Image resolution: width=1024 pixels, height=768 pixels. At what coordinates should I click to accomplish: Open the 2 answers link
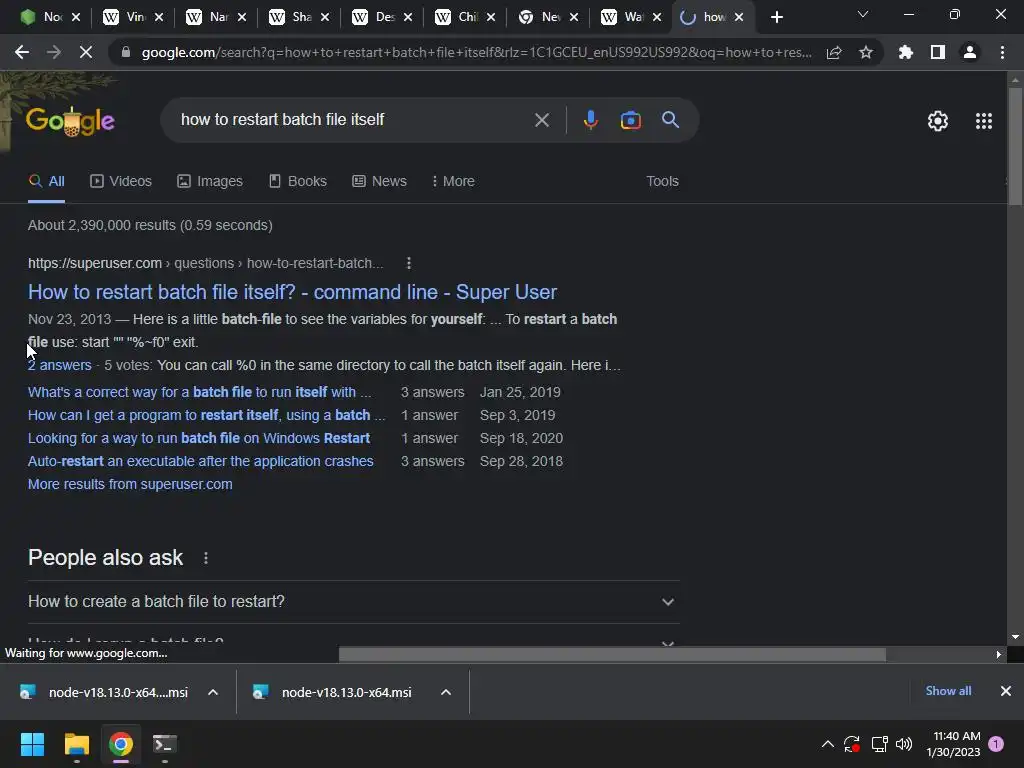[x=59, y=365]
